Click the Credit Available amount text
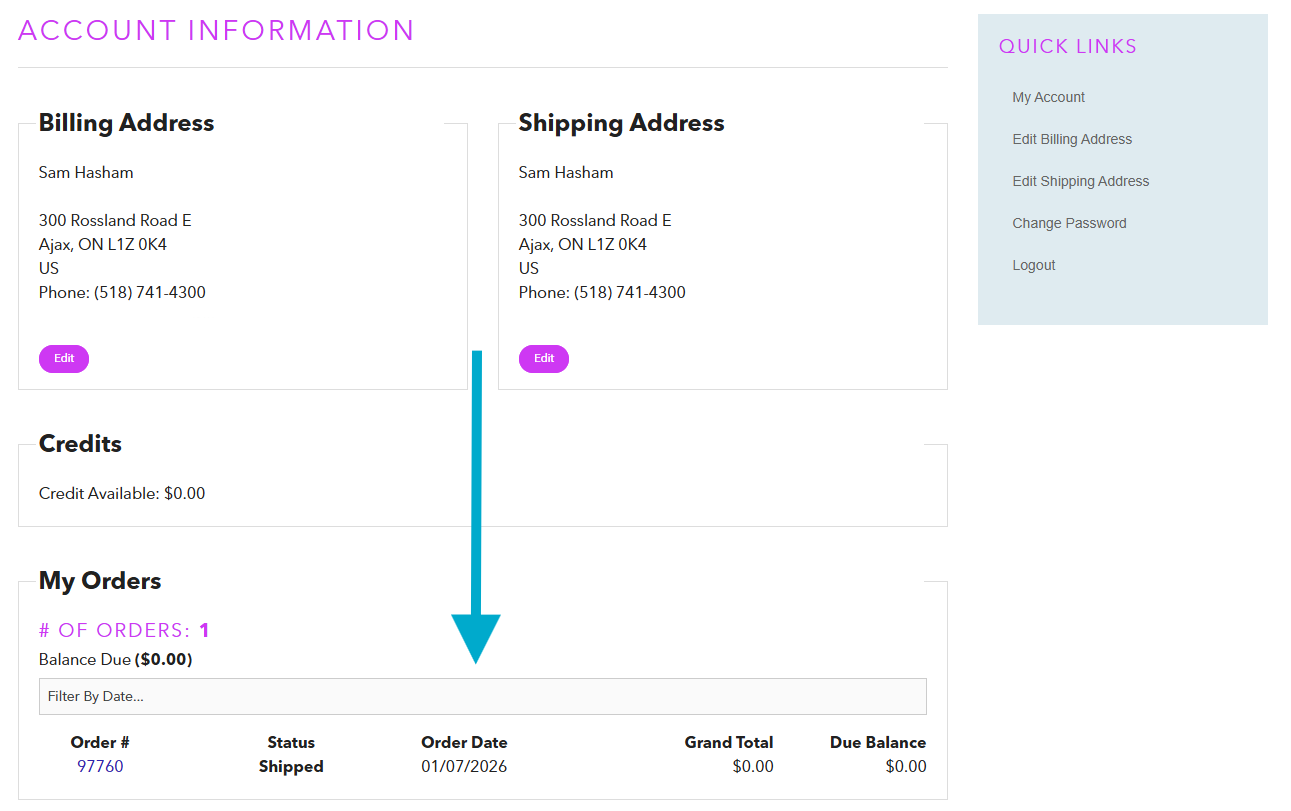1291x811 pixels. [122, 494]
